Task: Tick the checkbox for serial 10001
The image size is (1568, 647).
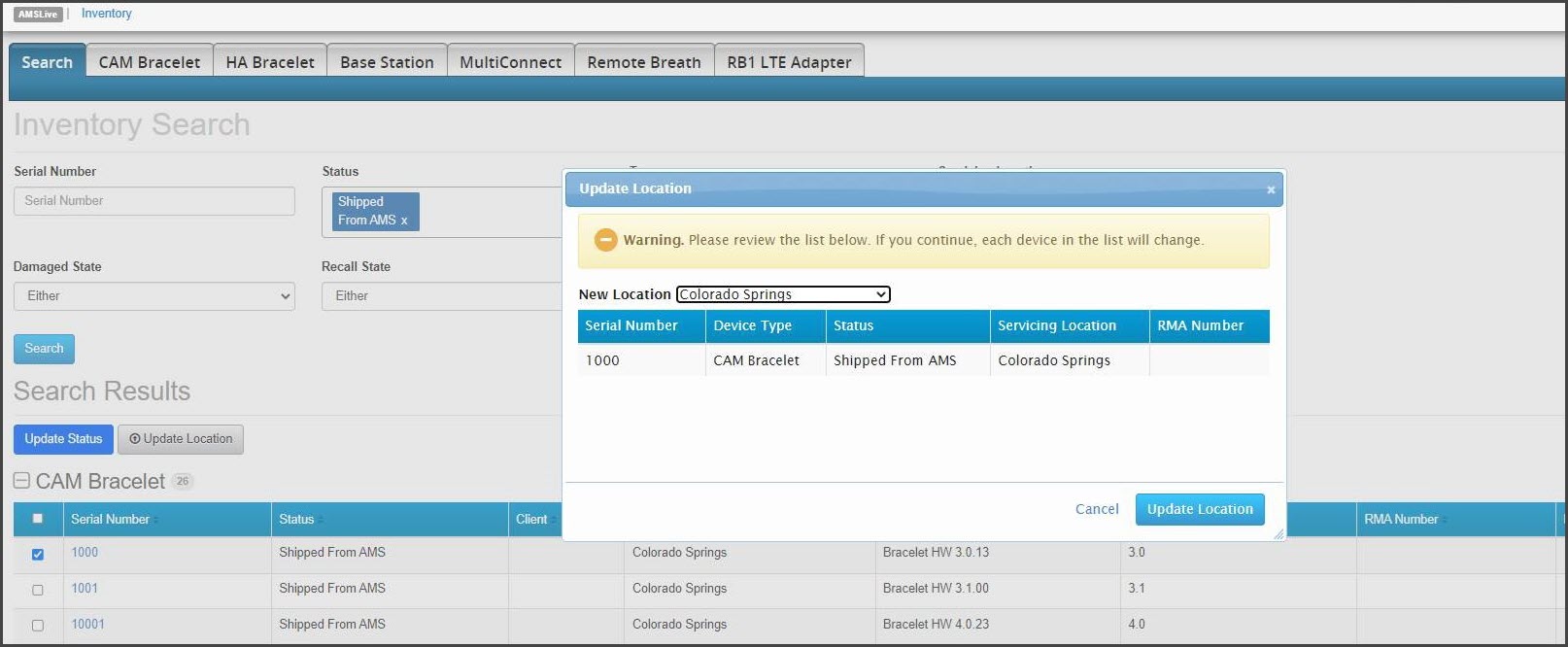Action: (38, 626)
